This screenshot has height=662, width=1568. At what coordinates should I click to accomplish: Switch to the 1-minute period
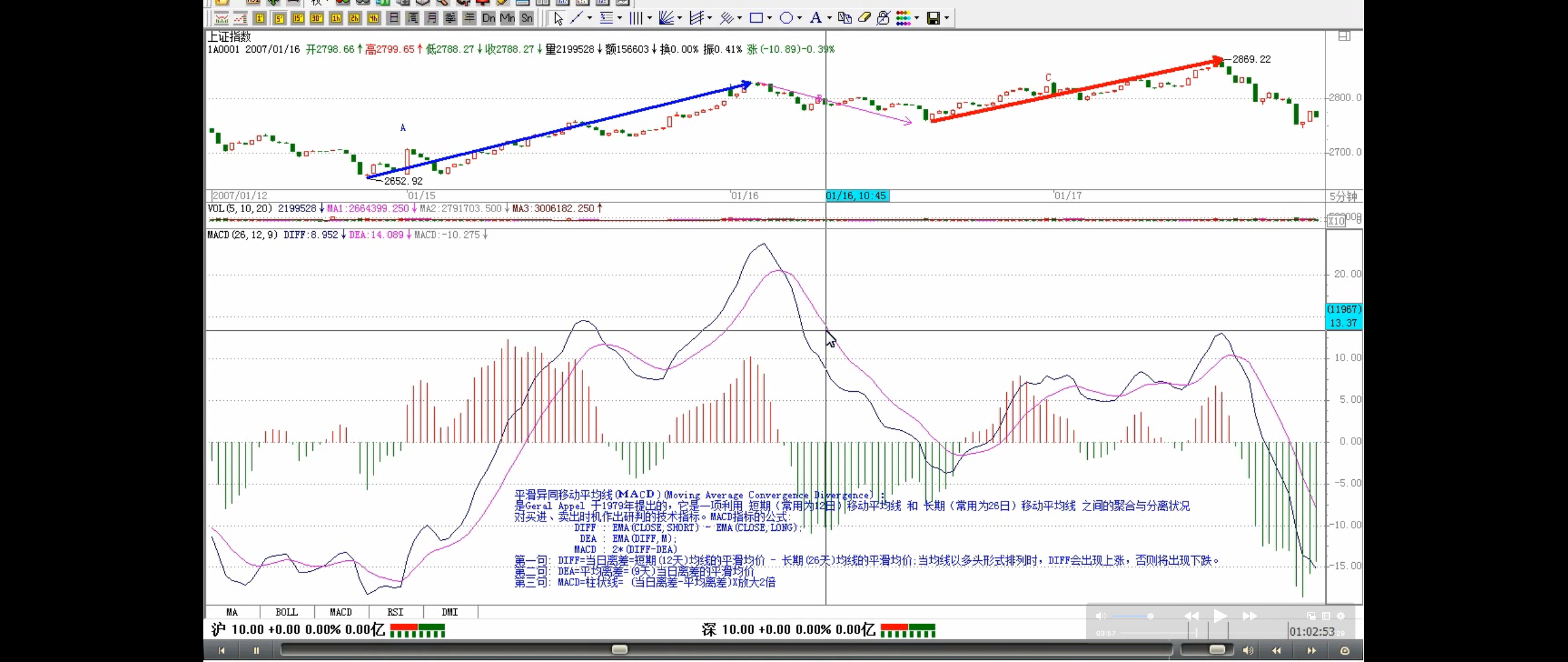(260, 18)
